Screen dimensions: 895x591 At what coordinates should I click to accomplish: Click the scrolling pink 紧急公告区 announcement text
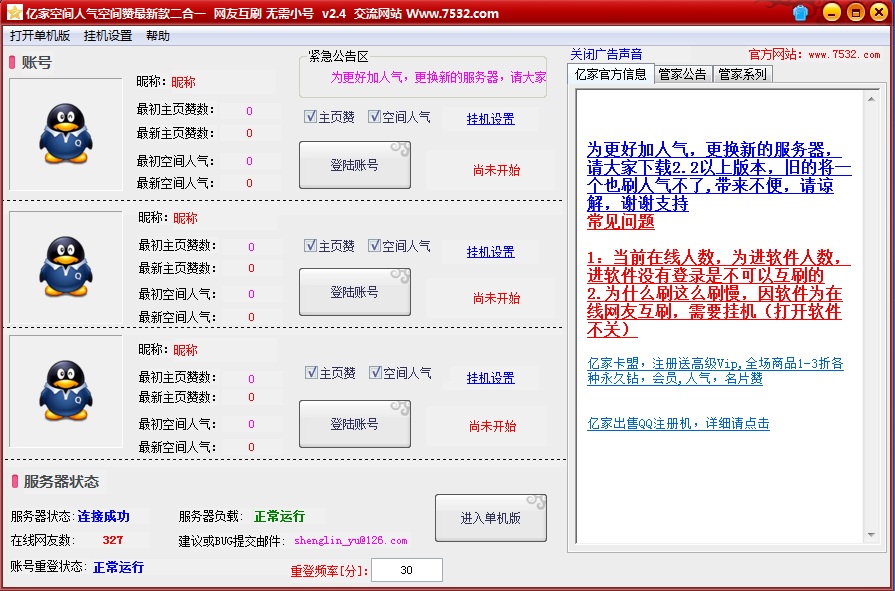438,77
